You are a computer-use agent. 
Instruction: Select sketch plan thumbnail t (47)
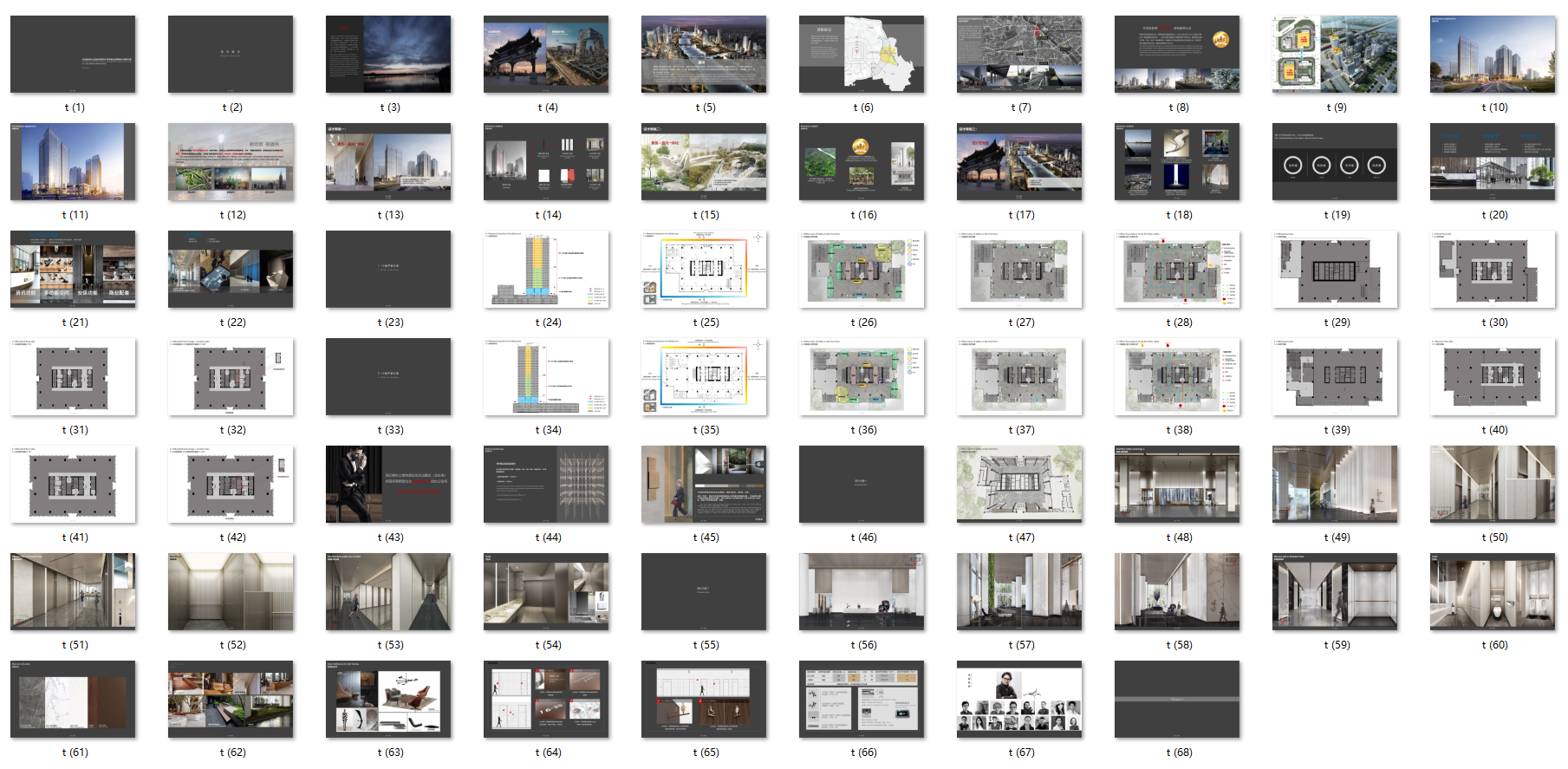coord(1019,484)
